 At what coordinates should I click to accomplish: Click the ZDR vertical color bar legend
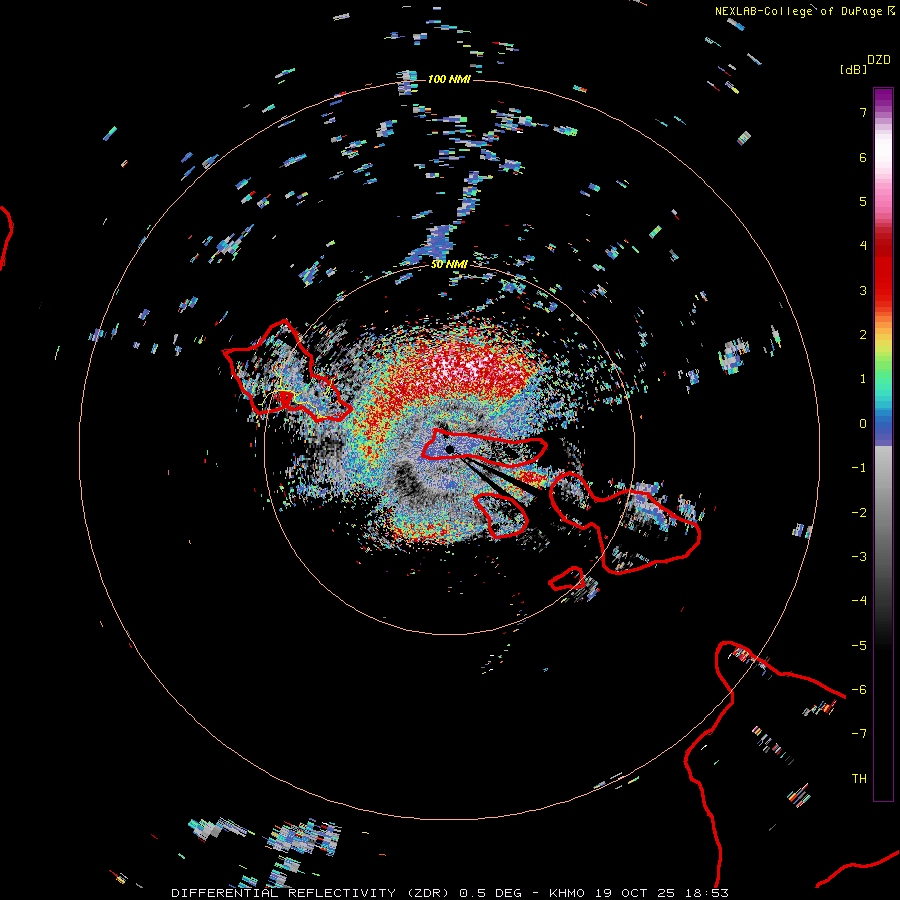883,444
